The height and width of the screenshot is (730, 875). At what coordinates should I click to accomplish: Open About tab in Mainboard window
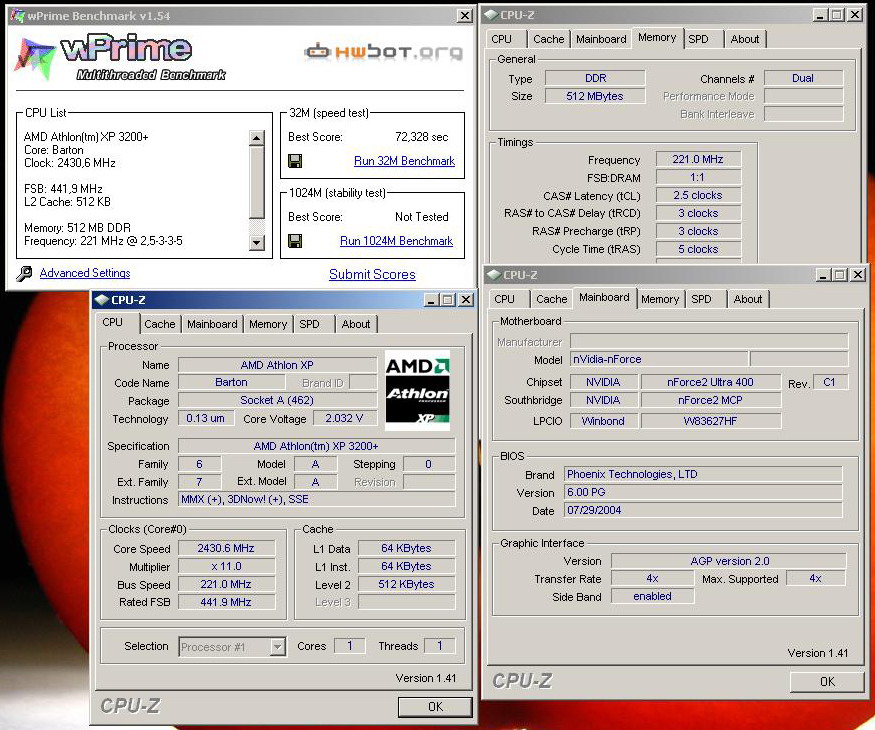click(x=748, y=299)
